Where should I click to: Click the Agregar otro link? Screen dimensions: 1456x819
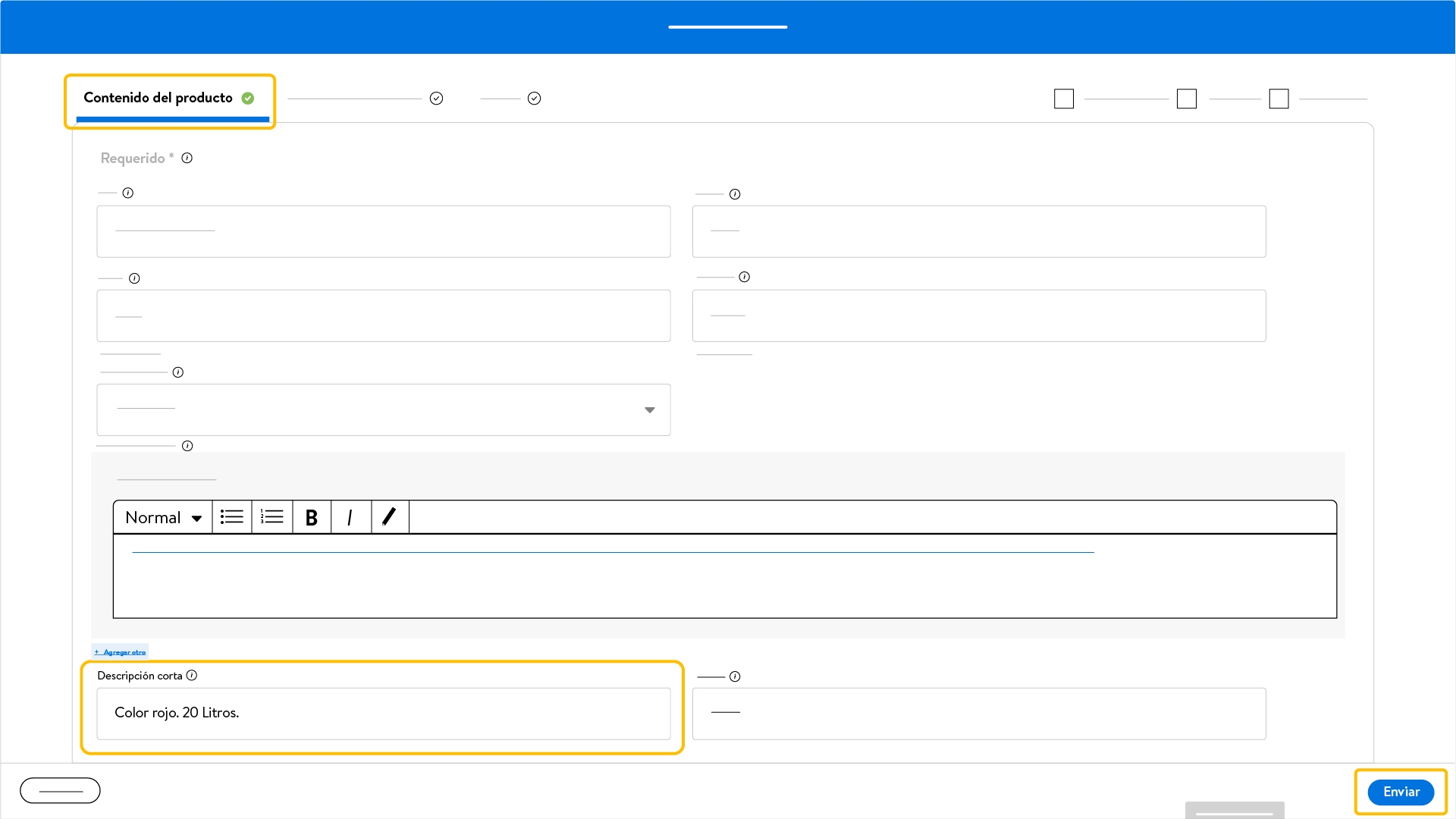[x=121, y=651]
